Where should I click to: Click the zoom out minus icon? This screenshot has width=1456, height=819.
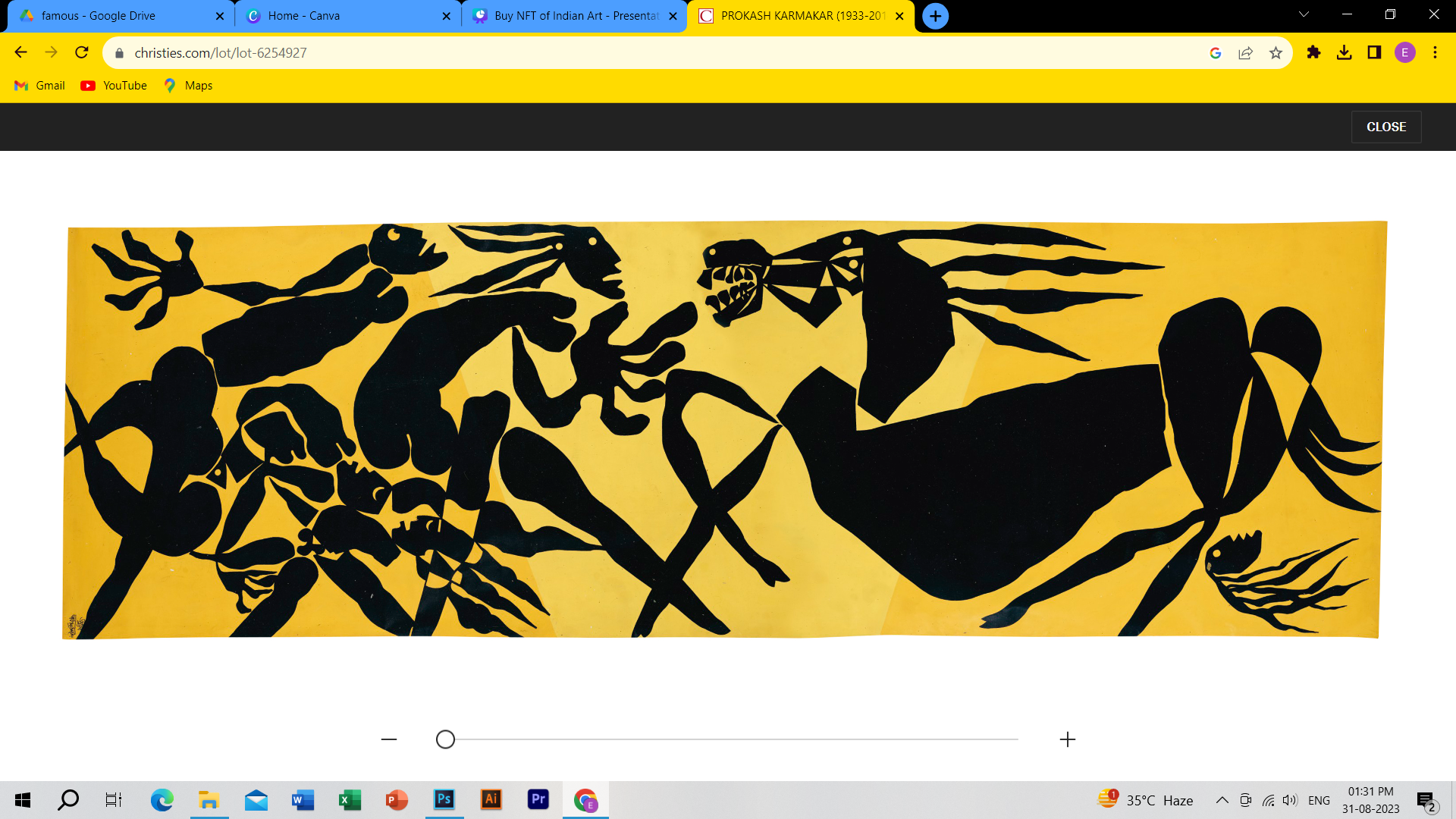click(x=389, y=739)
